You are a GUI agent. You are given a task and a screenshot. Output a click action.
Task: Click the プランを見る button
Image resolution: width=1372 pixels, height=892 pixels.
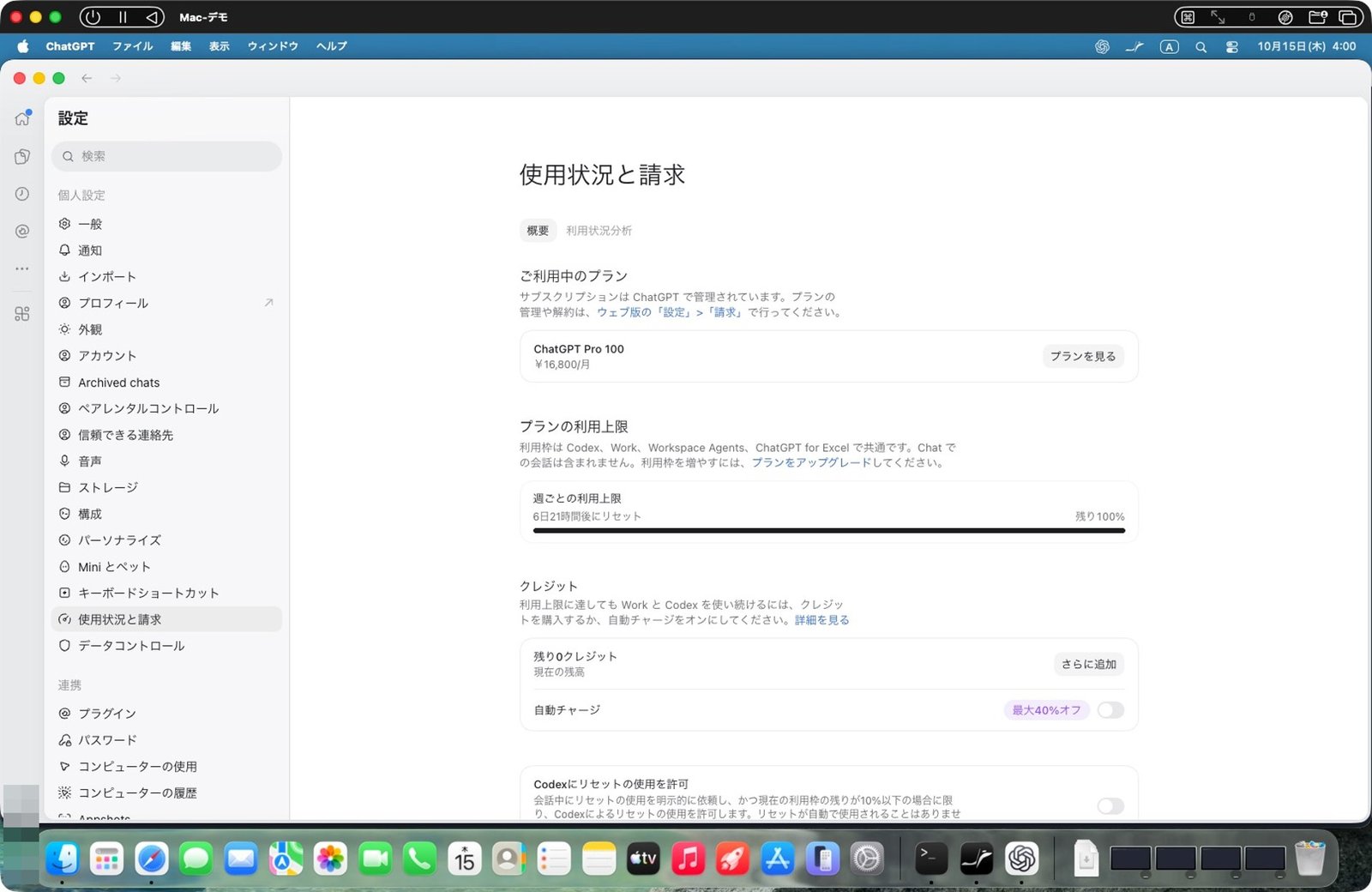point(1083,356)
